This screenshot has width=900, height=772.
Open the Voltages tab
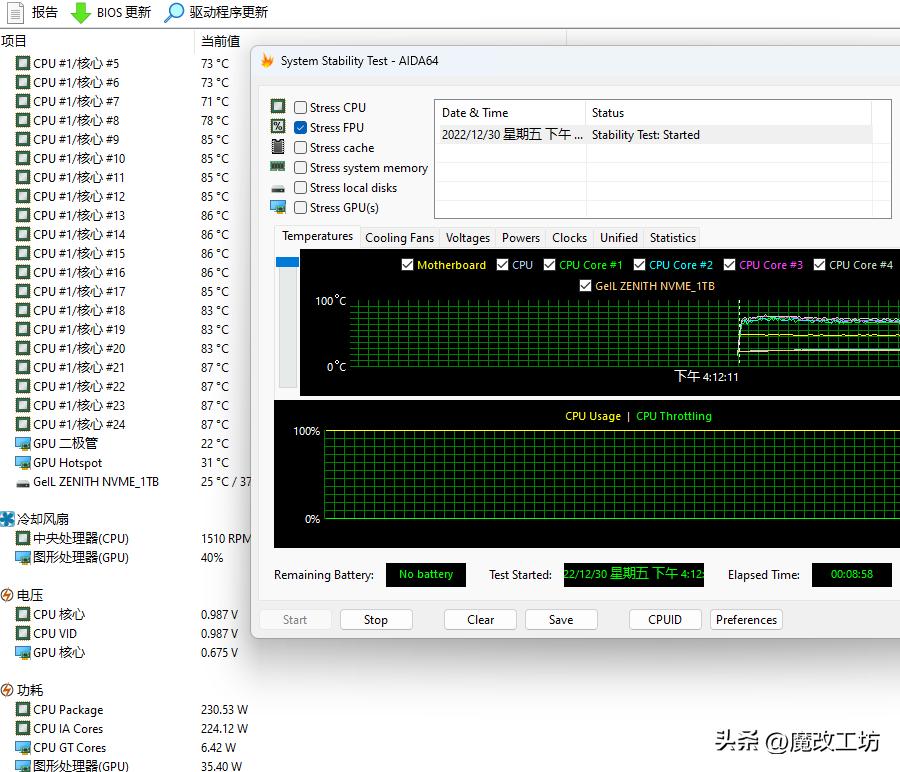click(467, 237)
